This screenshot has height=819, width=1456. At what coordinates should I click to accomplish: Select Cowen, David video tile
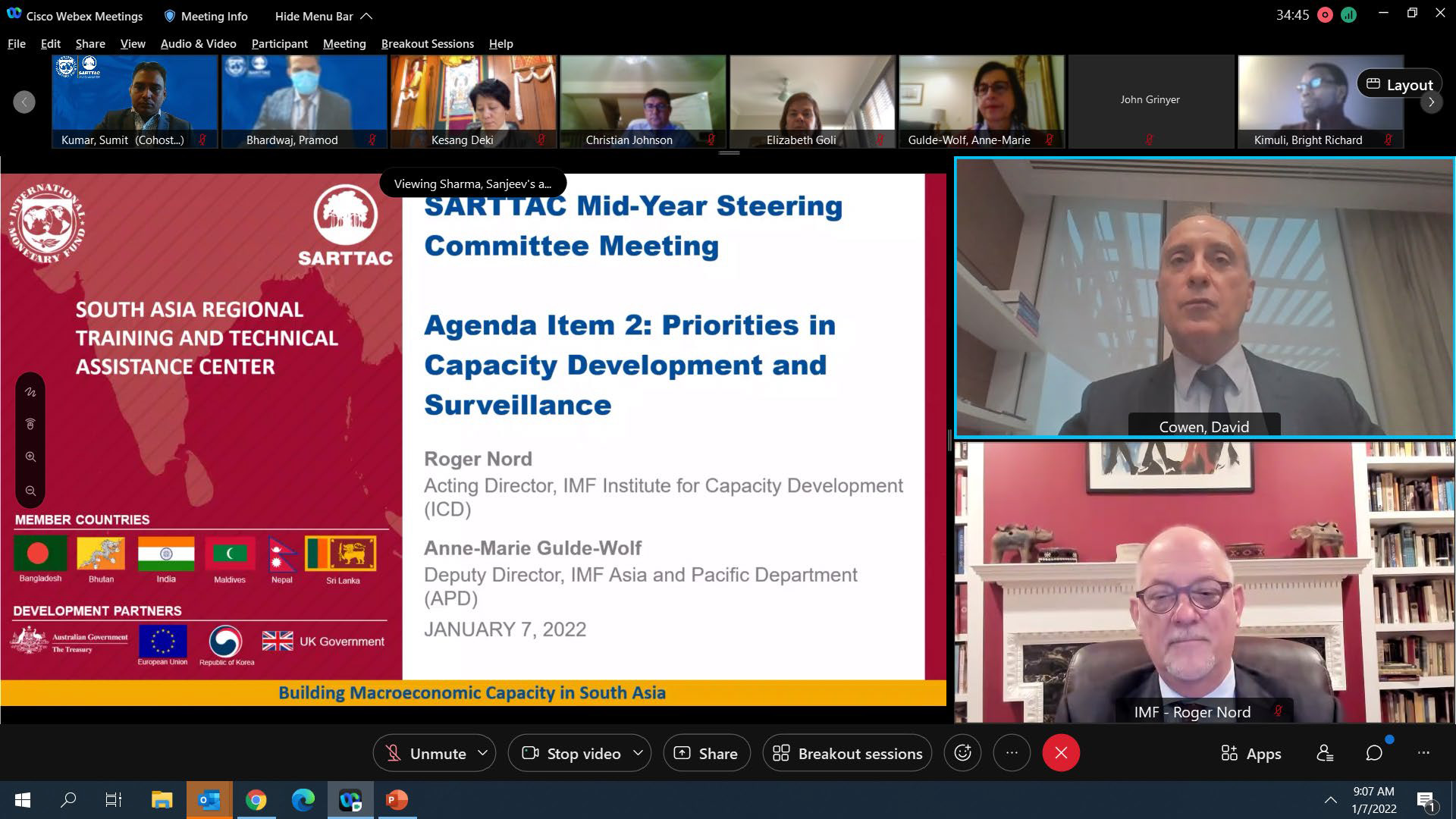click(x=1204, y=297)
